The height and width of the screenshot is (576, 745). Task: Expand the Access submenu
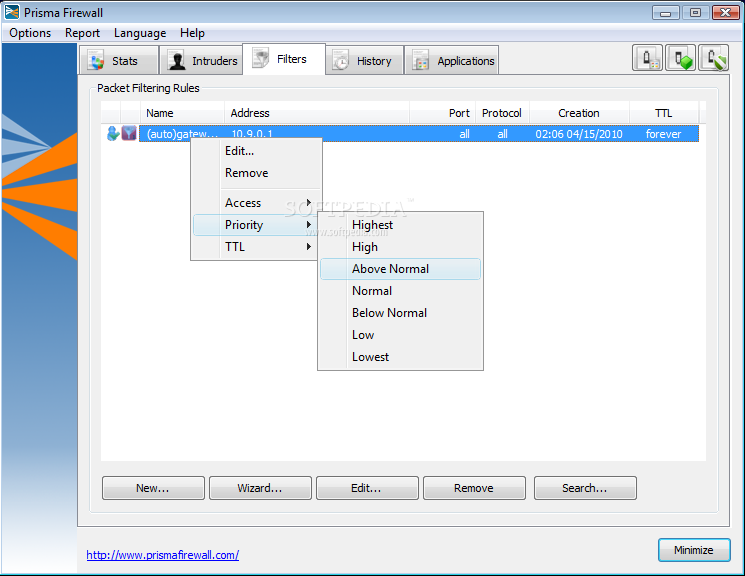(257, 202)
